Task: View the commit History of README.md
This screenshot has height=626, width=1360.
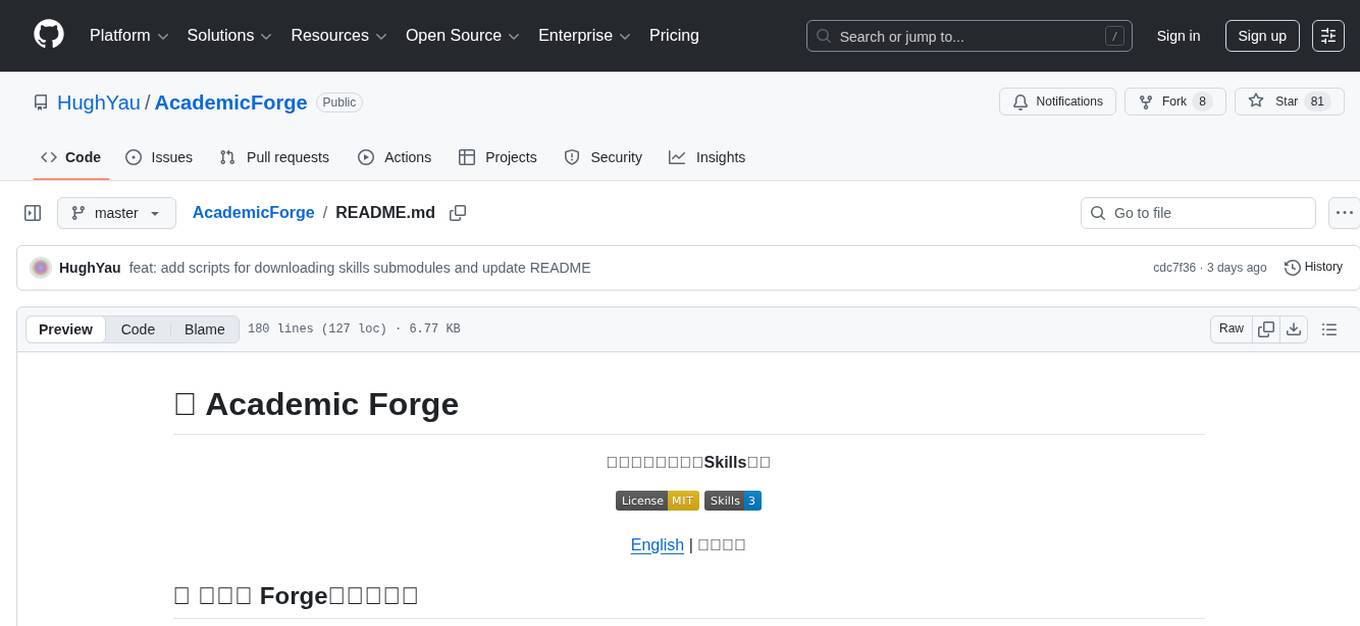Action: (x=1313, y=267)
